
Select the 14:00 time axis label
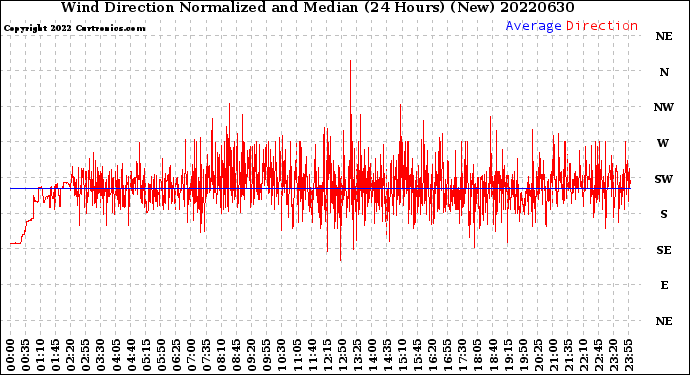372,355
